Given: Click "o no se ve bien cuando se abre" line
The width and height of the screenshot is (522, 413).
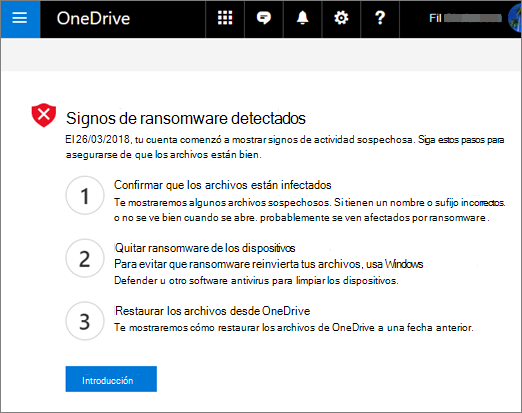Looking at the screenshot, I should pos(302,218).
